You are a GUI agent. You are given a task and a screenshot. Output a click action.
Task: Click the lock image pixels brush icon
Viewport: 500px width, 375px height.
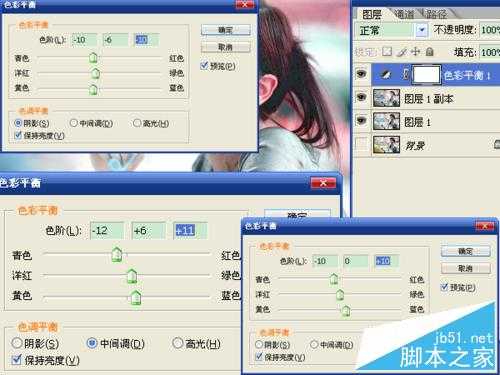pos(403,52)
